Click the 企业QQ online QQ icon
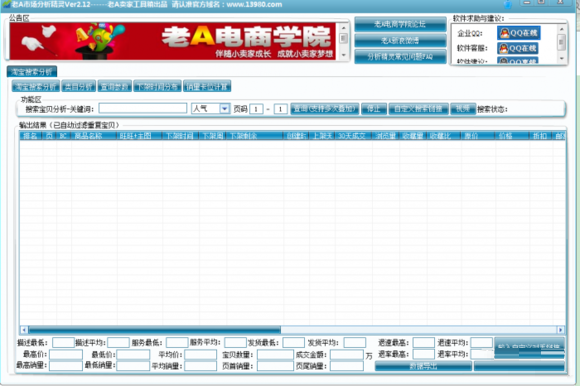This screenshot has width=580, height=386. (x=518, y=33)
